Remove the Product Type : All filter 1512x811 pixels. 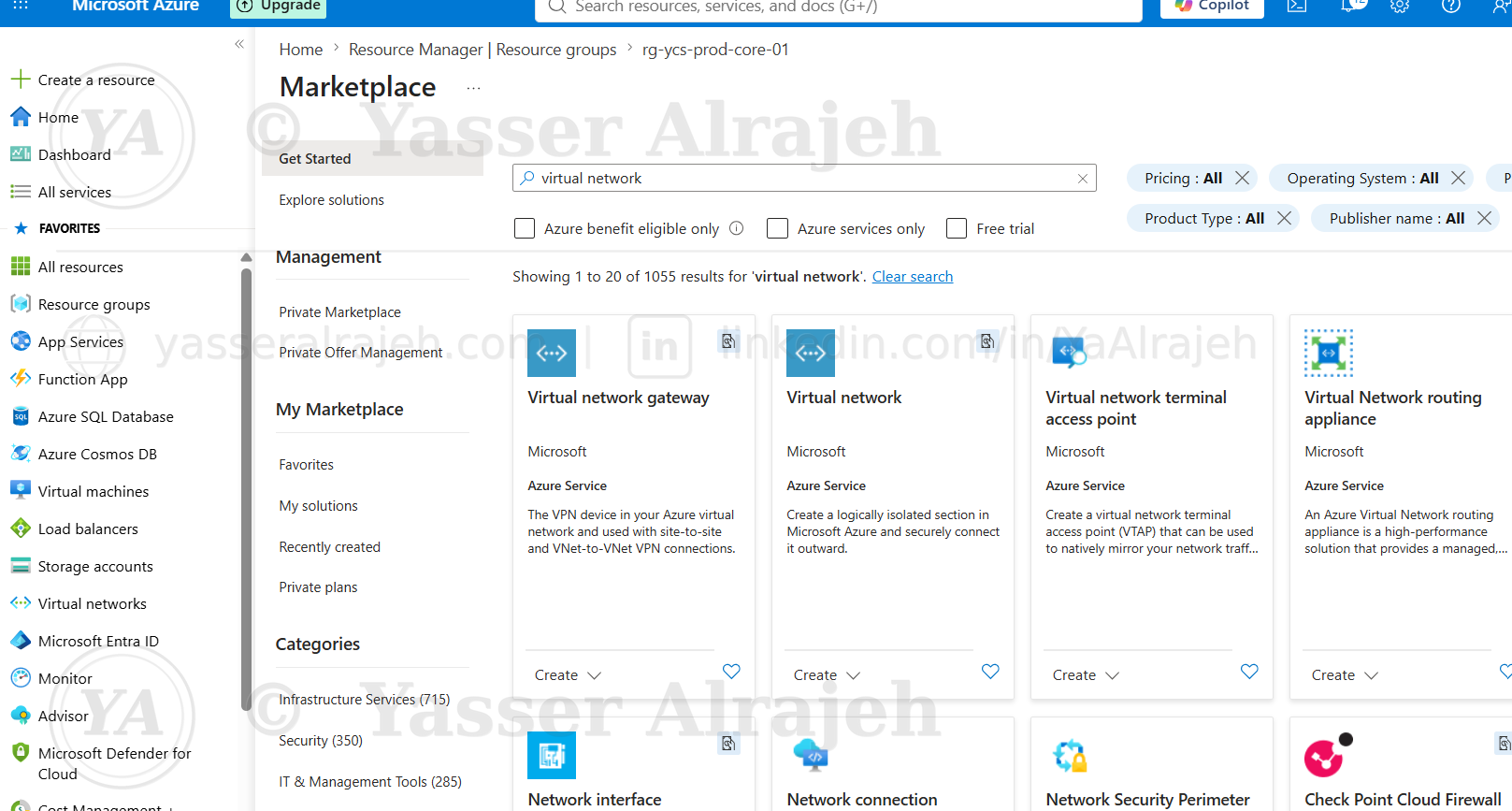pyautogui.click(x=1284, y=218)
